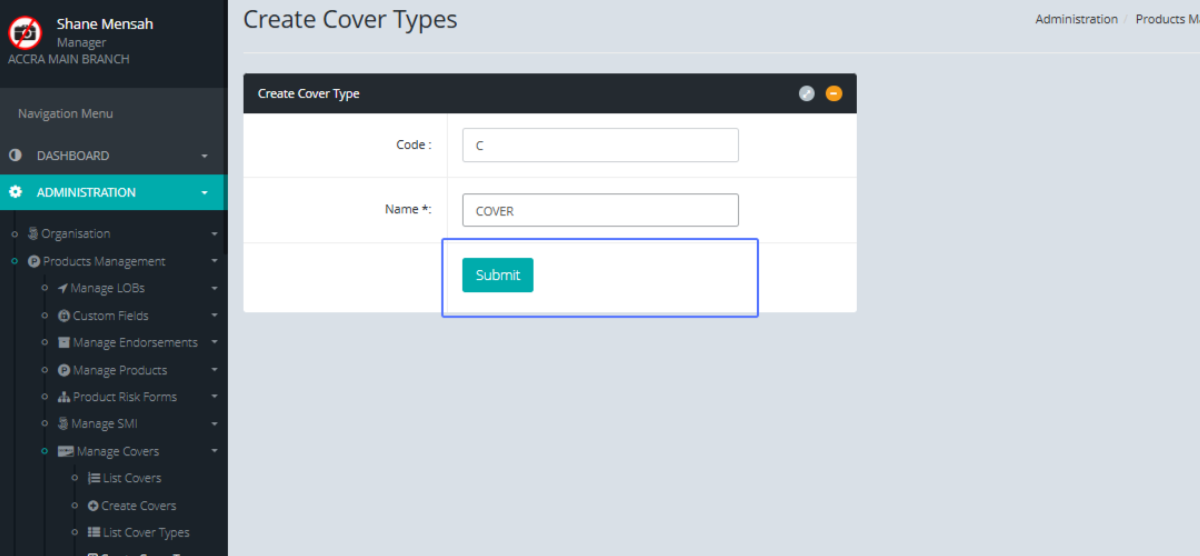Image resolution: width=1200 pixels, height=556 pixels.
Task: Expand the Custom Fields caret
Action: tap(214, 316)
